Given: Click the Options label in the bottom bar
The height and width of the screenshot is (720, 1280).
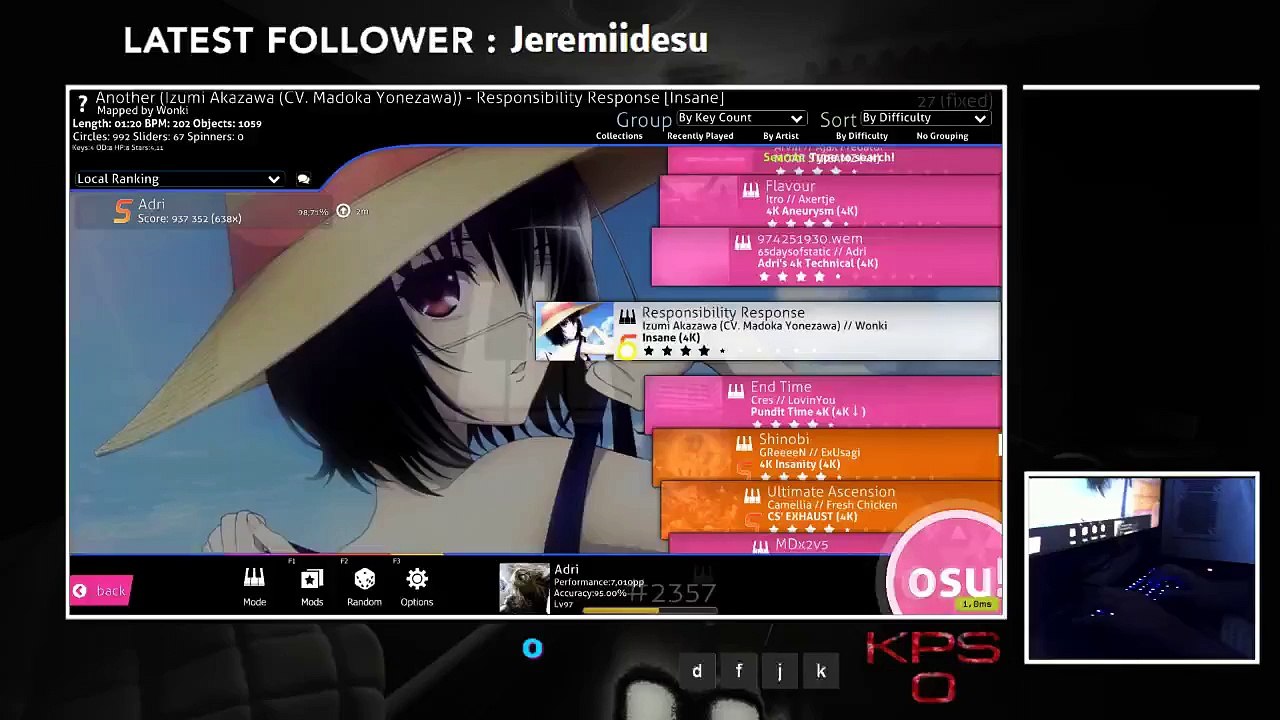Looking at the screenshot, I should pyautogui.click(x=417, y=602).
